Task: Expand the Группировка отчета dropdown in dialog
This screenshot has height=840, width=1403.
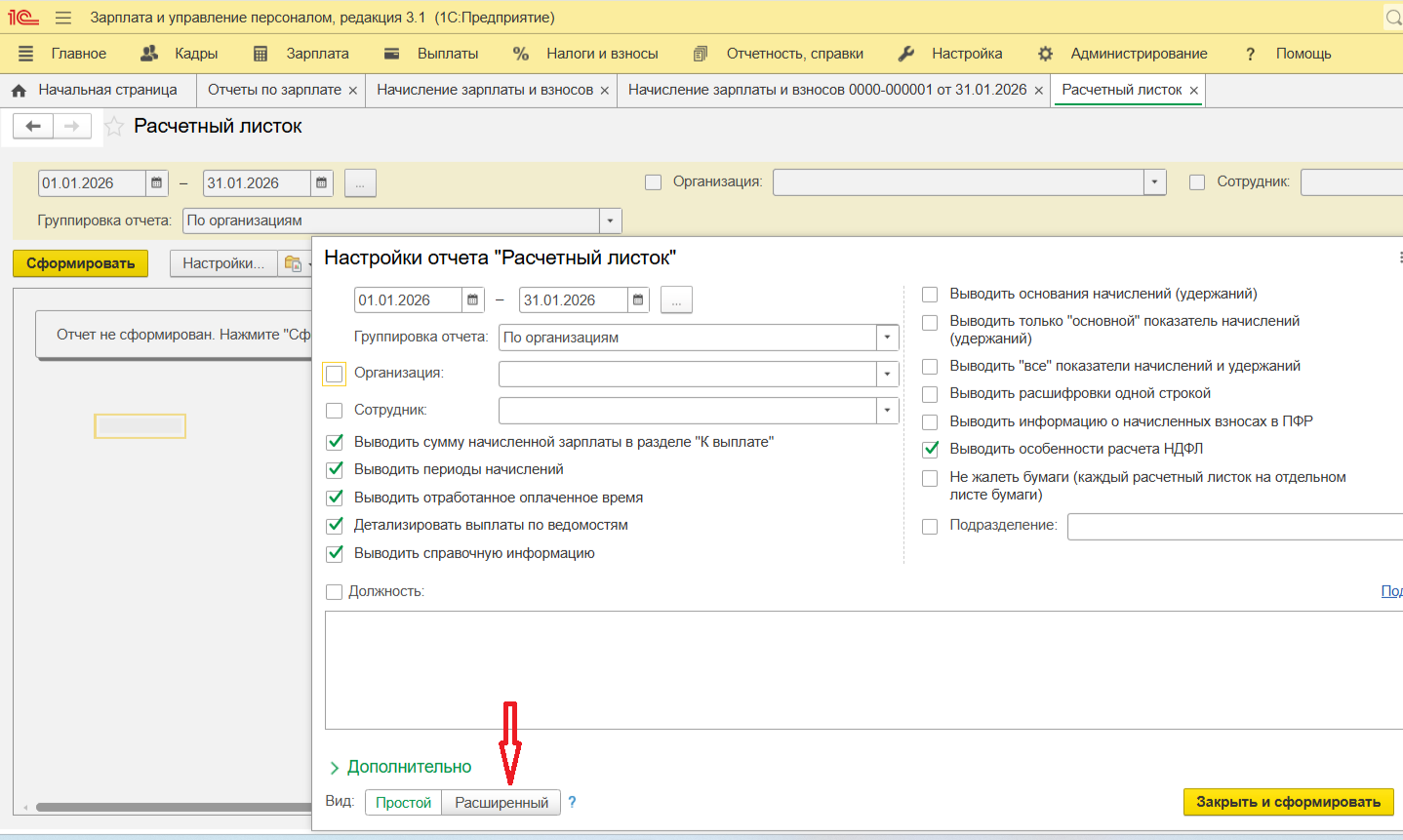Action: point(887,338)
